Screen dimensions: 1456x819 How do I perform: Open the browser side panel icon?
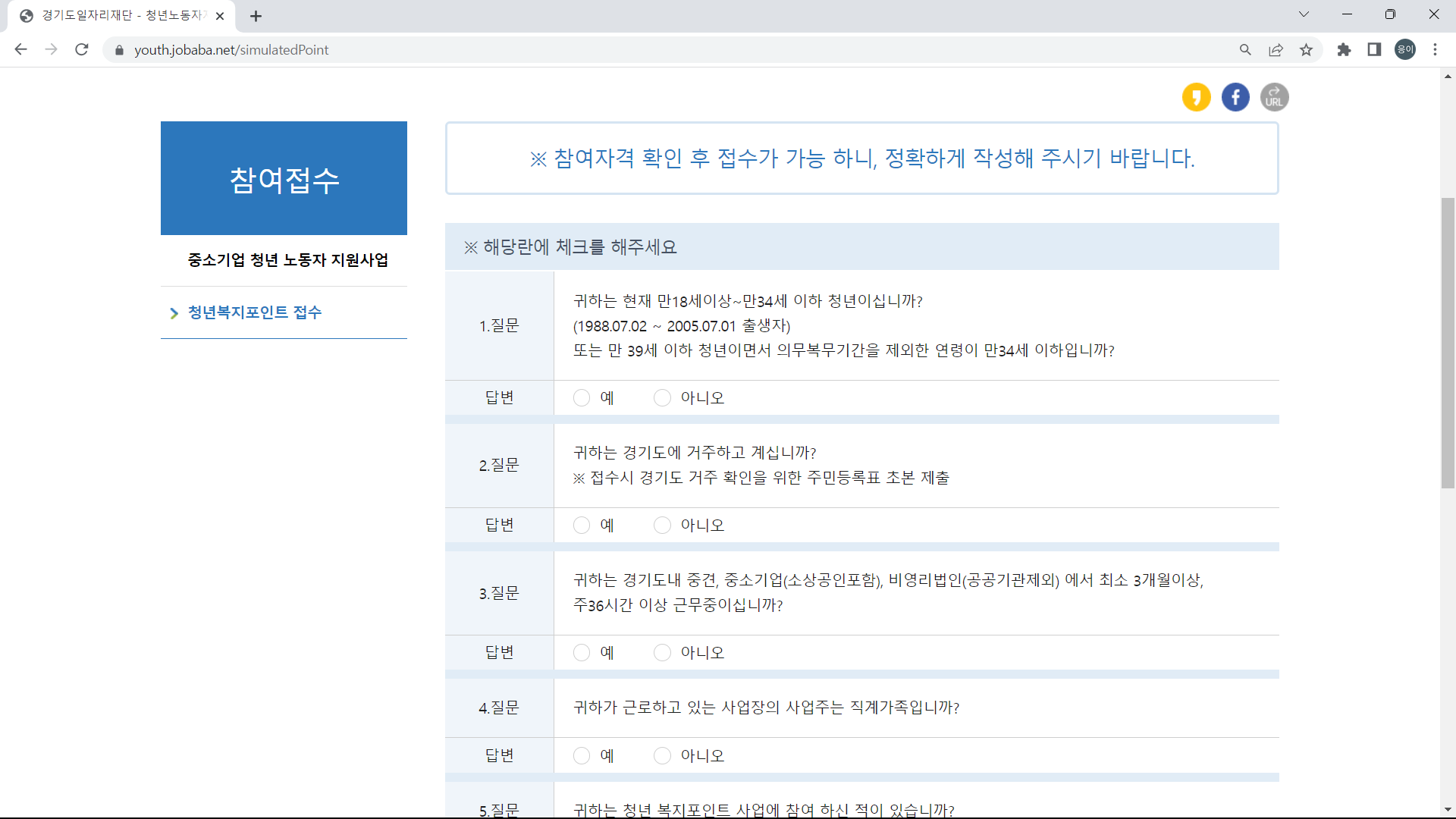pyautogui.click(x=1374, y=49)
